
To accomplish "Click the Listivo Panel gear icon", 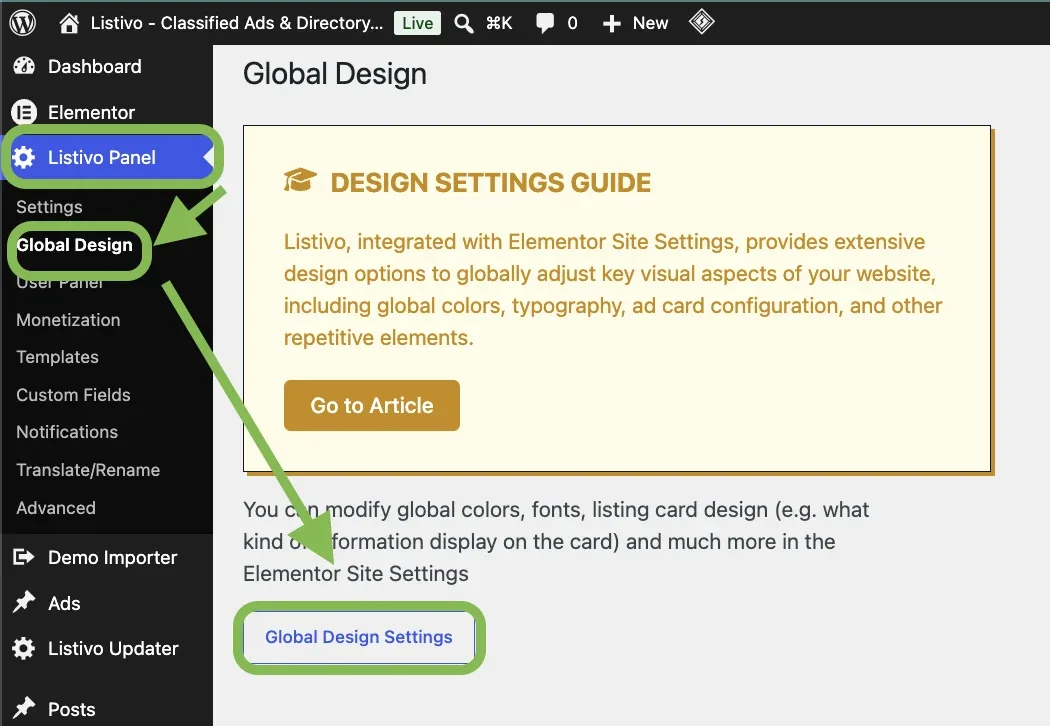I will point(23,157).
